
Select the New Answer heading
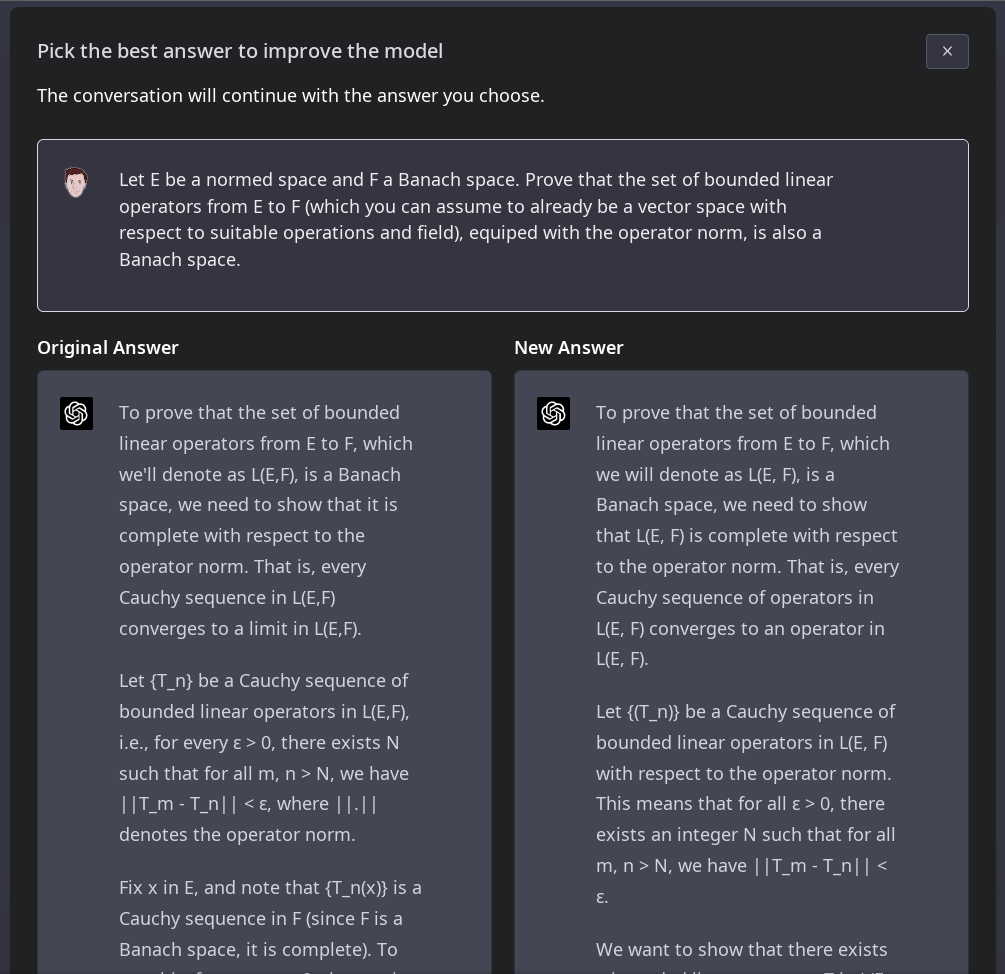coord(568,348)
